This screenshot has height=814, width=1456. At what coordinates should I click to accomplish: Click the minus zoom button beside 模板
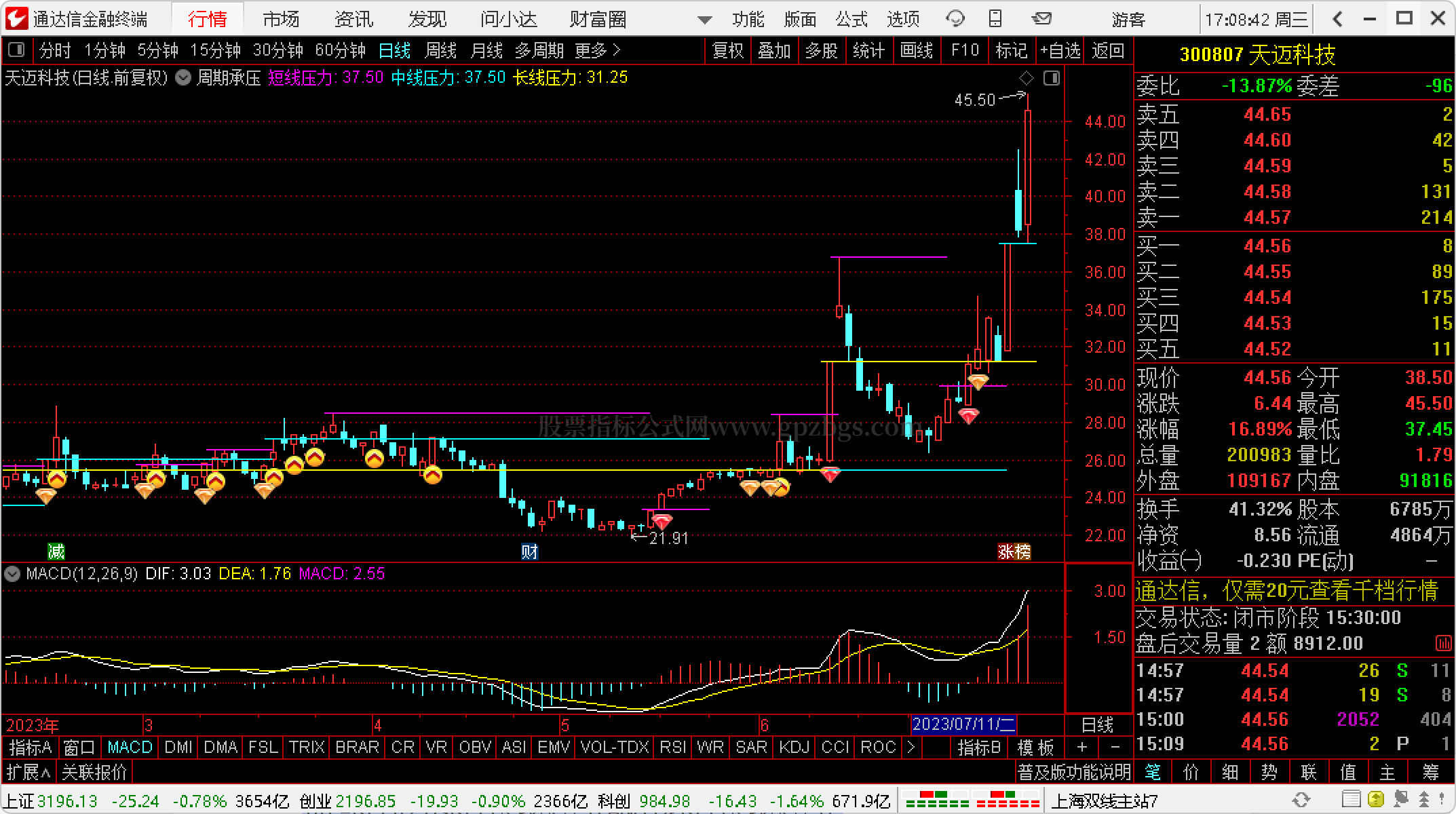pos(1115,748)
